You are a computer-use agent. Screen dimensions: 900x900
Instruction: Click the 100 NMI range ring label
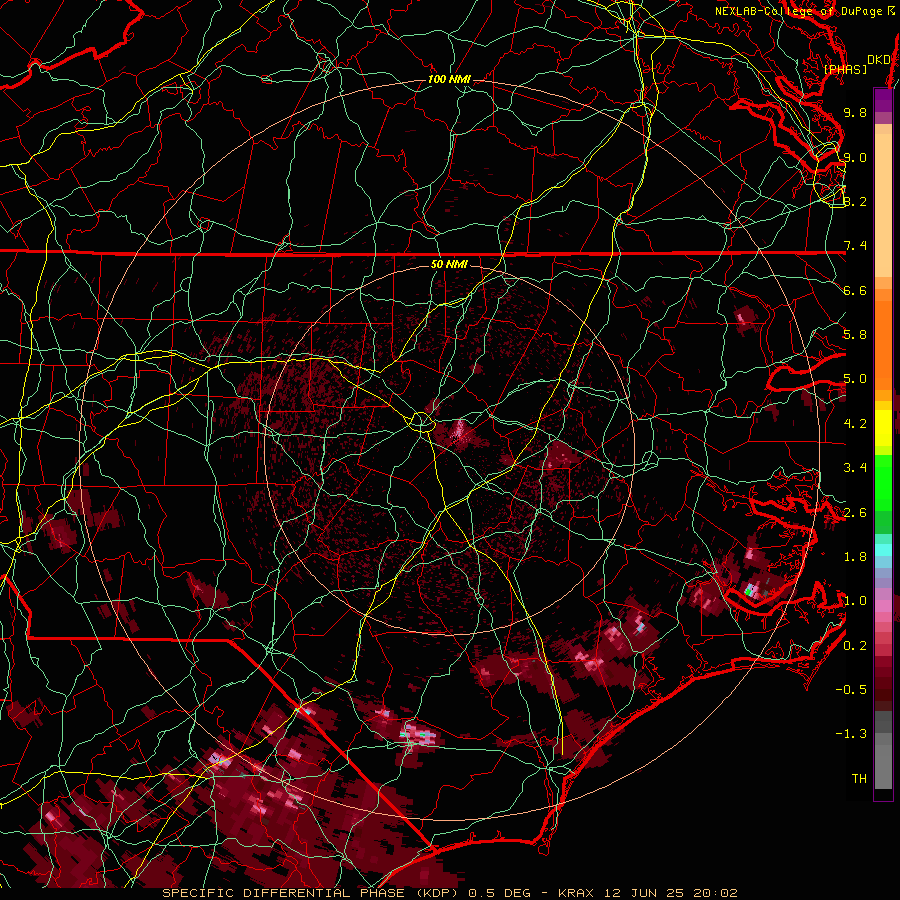(x=448, y=79)
